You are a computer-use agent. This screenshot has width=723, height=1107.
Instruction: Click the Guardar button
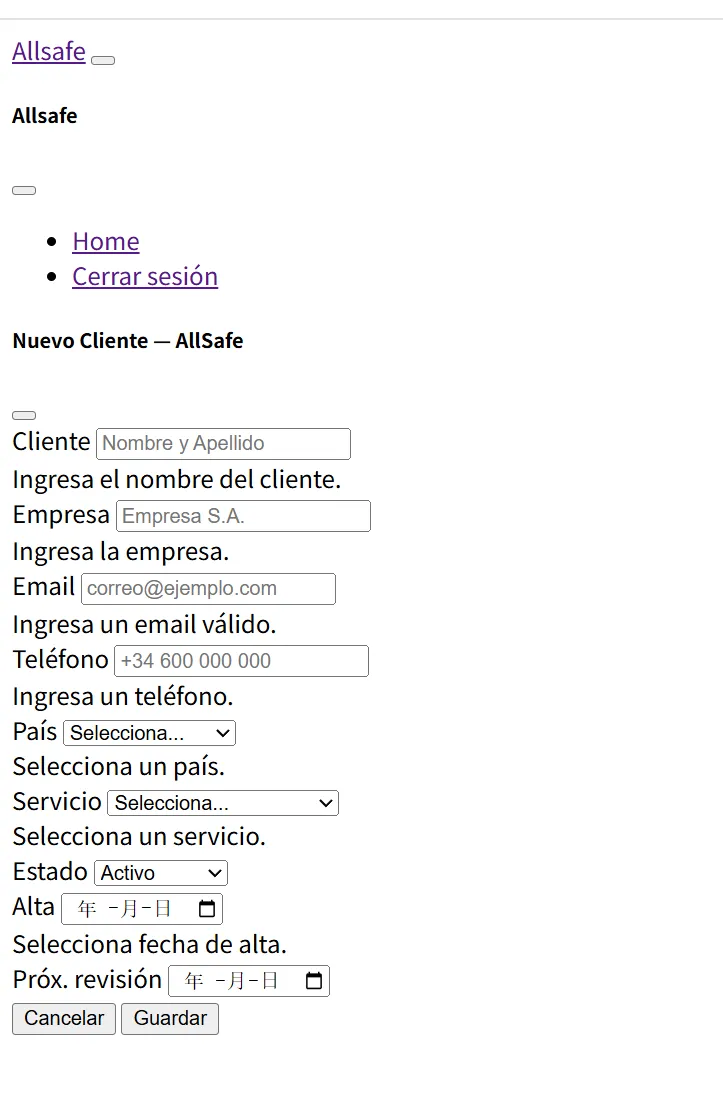170,1018
